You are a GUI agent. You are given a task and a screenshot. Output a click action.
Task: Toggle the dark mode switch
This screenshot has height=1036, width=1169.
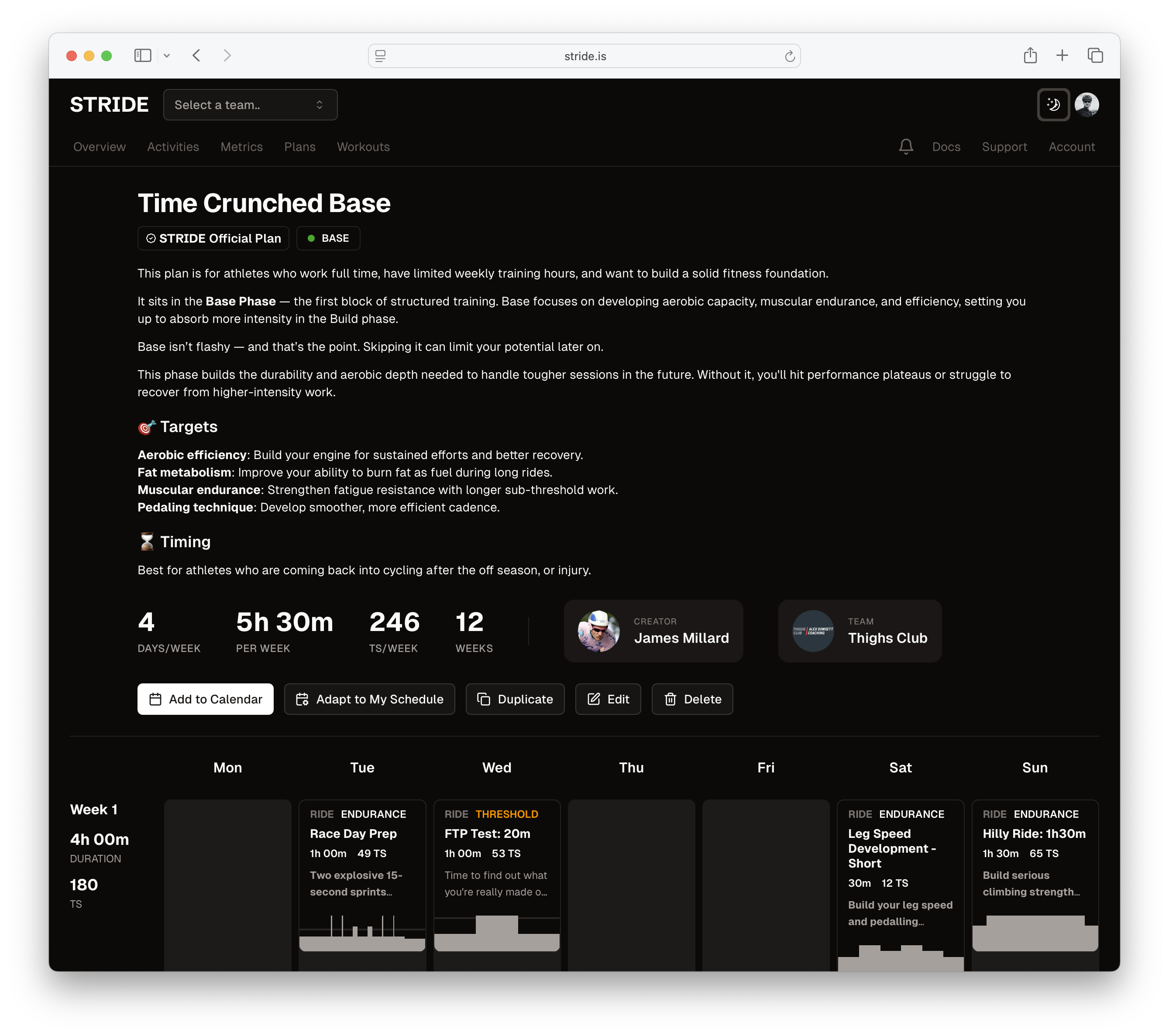point(1053,105)
